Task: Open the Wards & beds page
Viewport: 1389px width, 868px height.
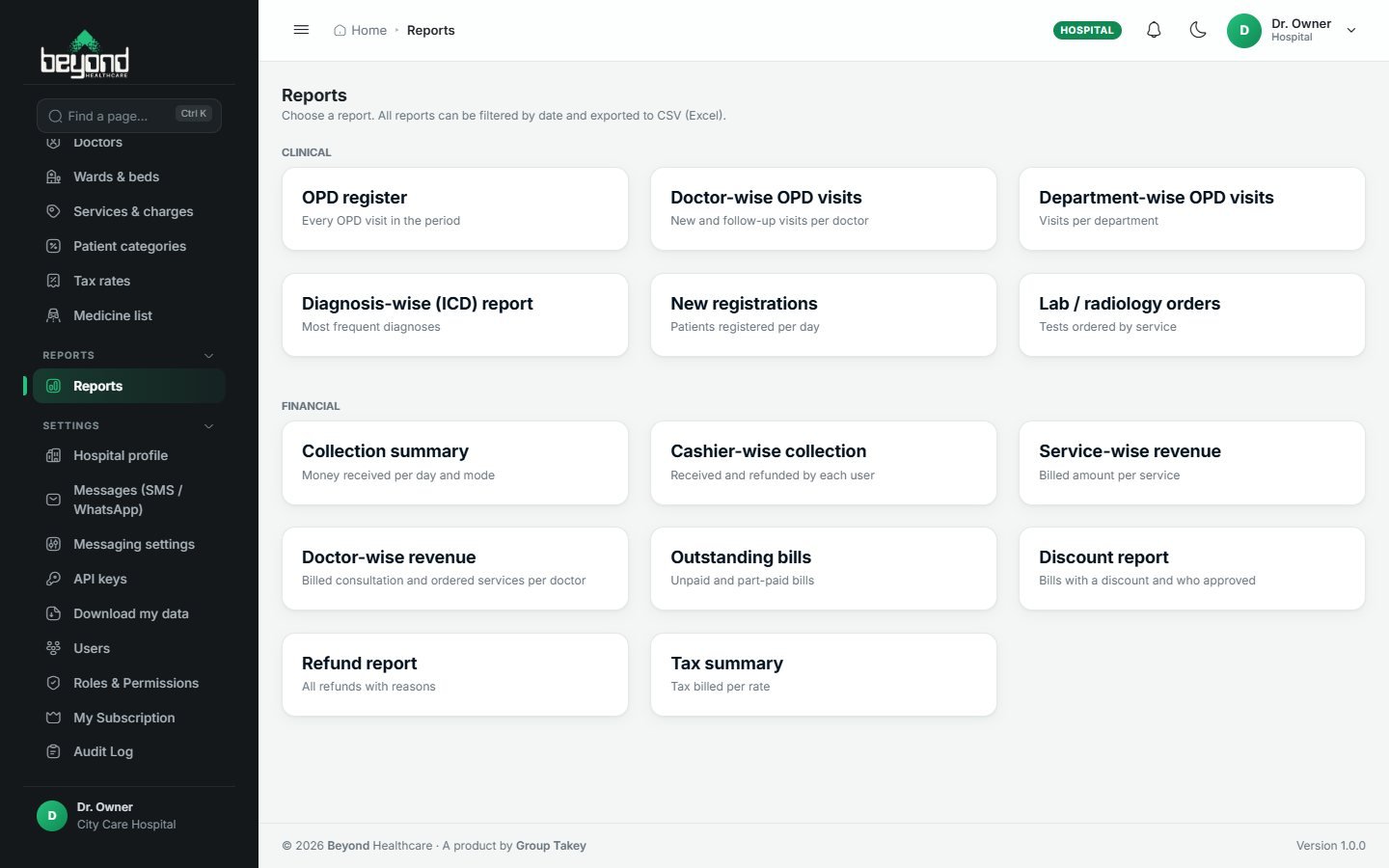Action: [x=129, y=176]
